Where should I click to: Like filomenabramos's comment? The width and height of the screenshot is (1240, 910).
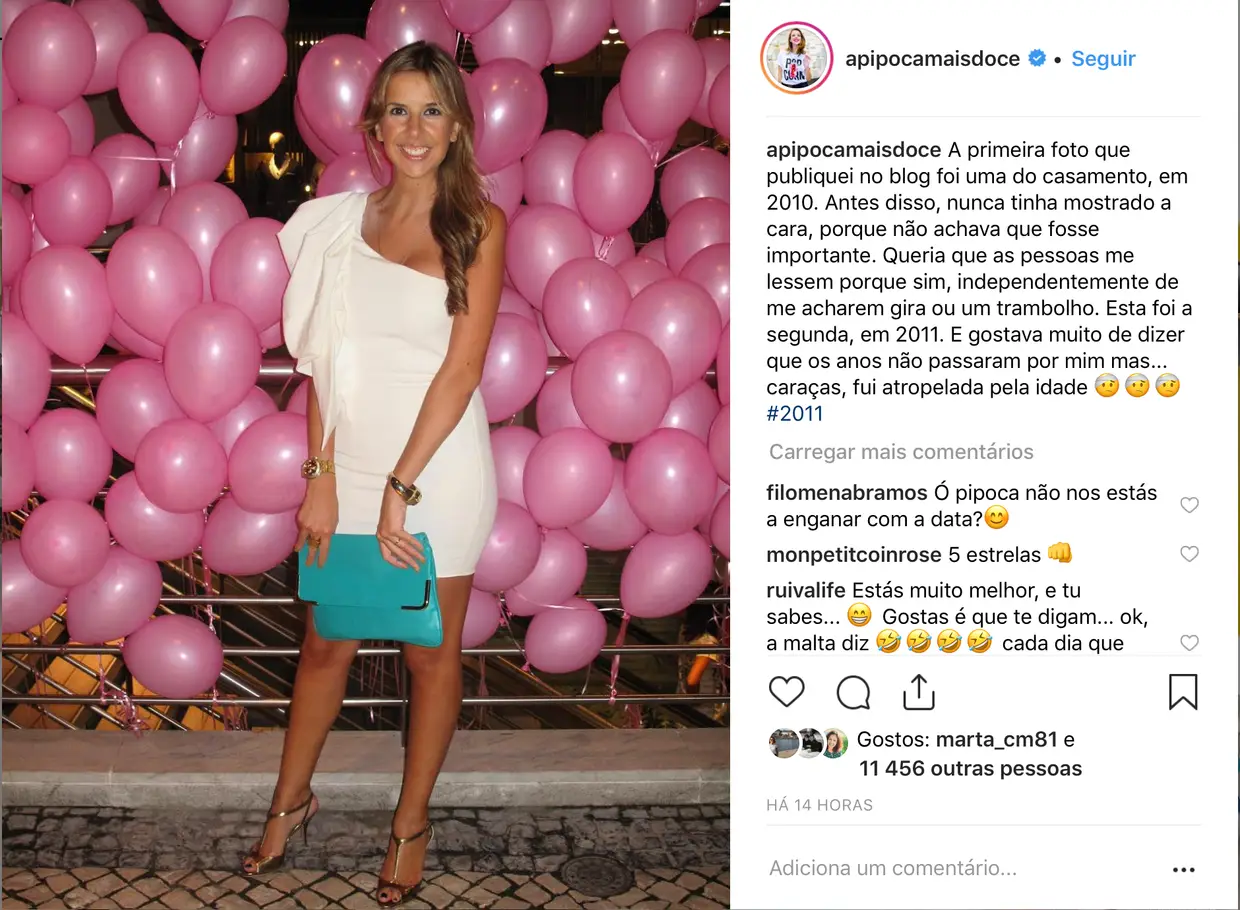coord(1189,505)
